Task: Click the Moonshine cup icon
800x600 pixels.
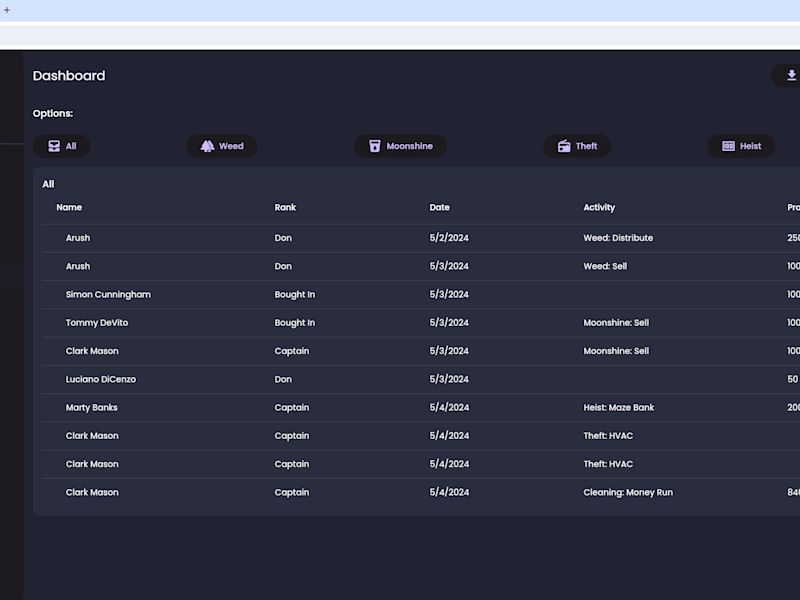Action: 374,146
